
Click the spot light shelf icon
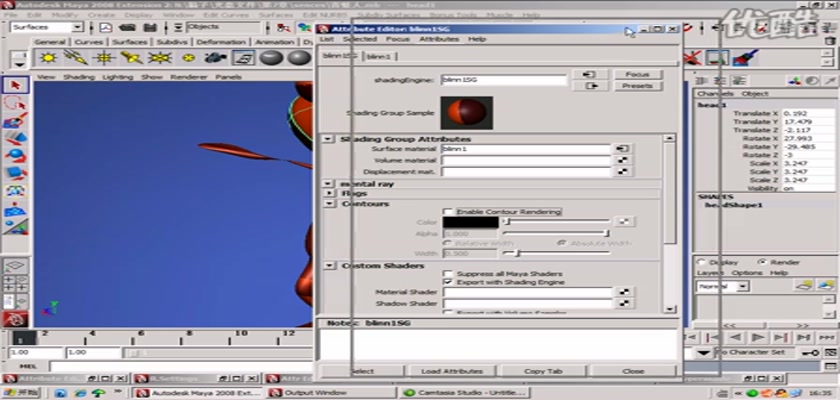coord(132,57)
